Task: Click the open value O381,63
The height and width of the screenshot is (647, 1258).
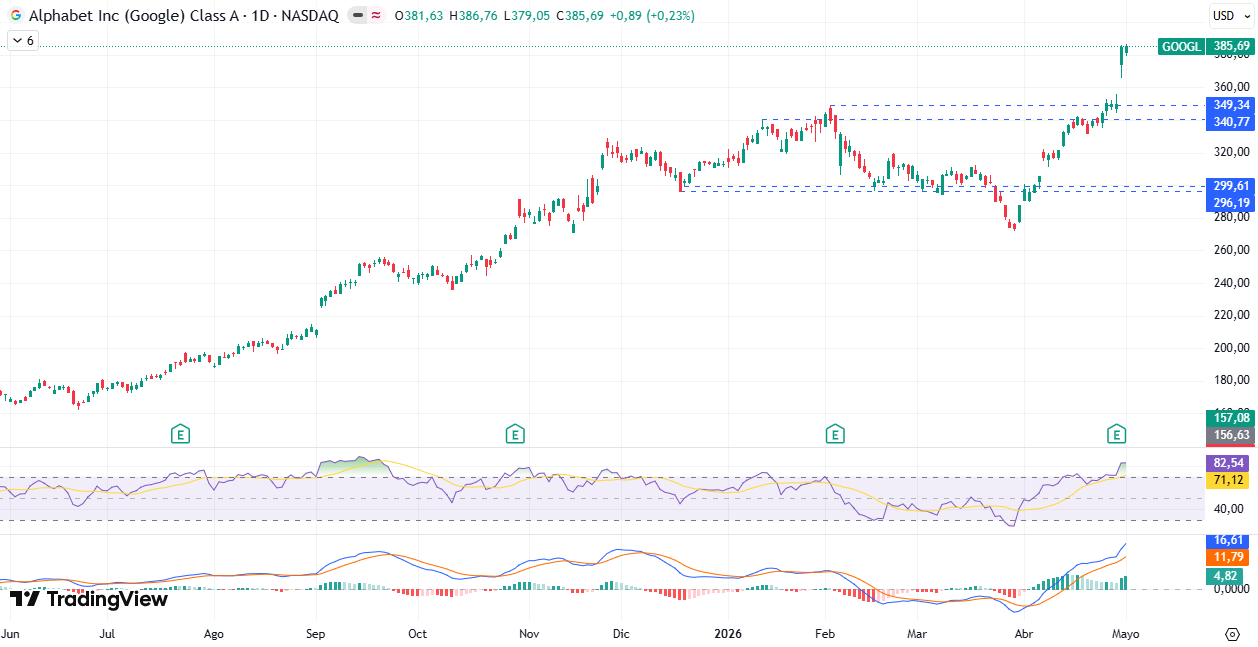Action: pos(420,16)
